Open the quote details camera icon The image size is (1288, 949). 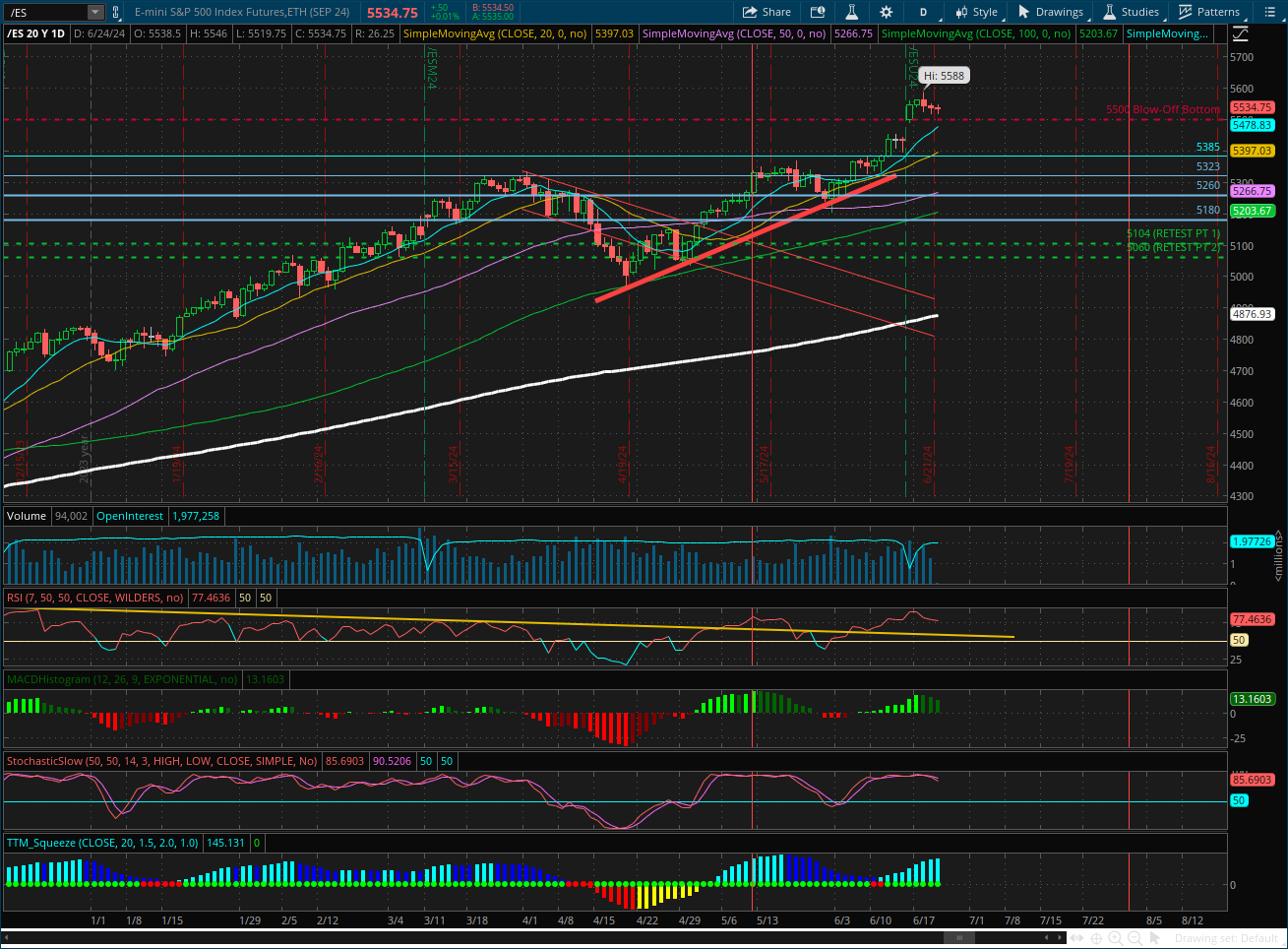click(x=818, y=12)
